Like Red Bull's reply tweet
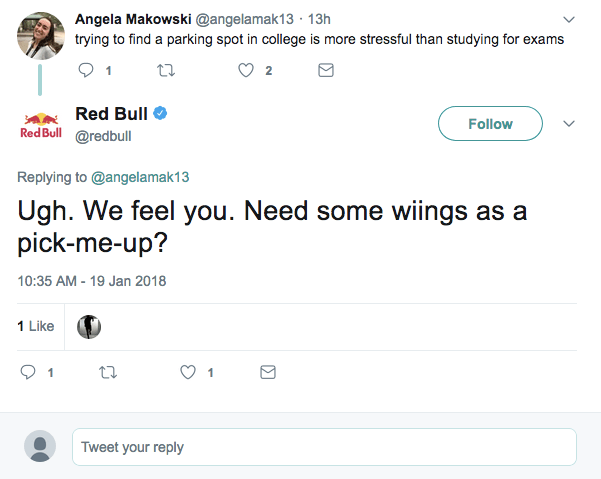Screen dimensions: 601x479 (188, 372)
